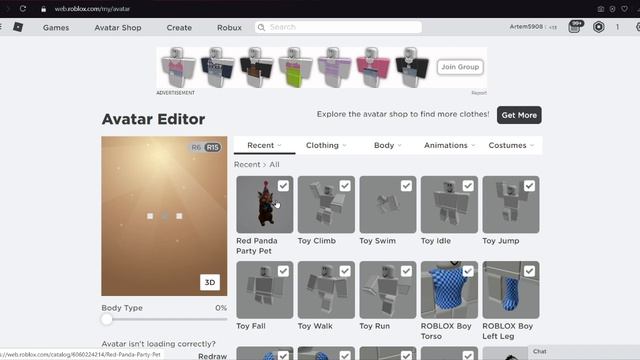Click the Get More button

(519, 115)
